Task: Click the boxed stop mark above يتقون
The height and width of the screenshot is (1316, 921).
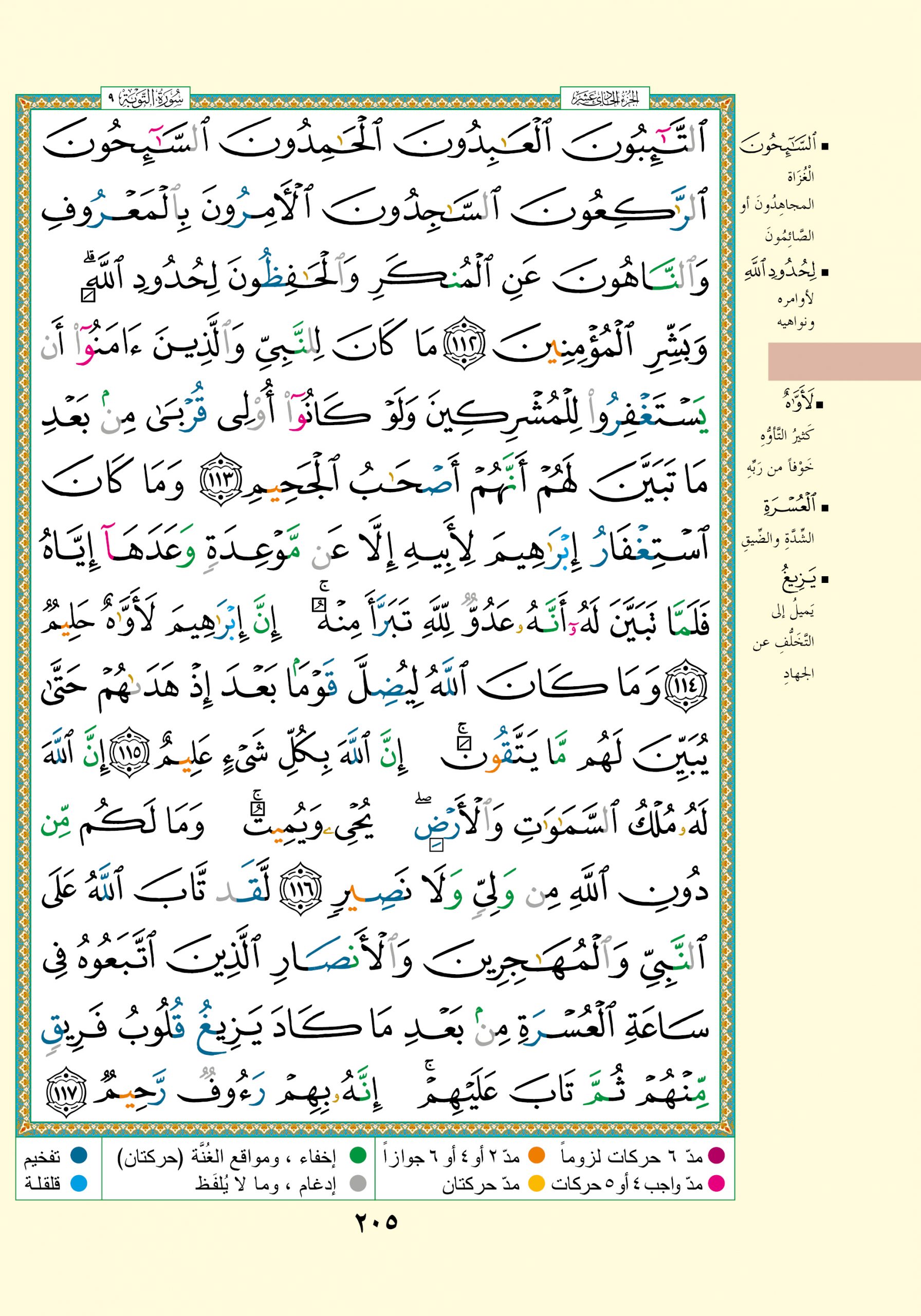Action: (x=466, y=743)
